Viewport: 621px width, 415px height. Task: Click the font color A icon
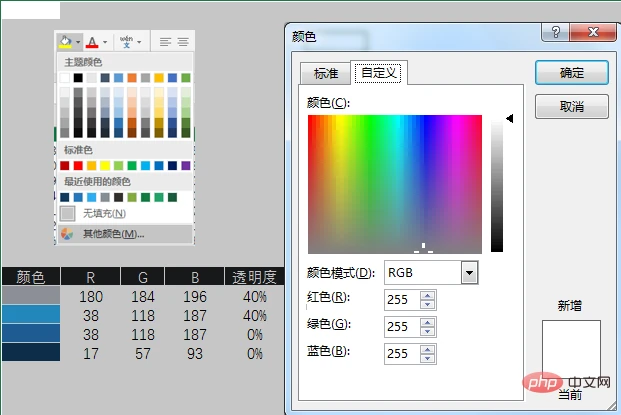click(x=92, y=42)
